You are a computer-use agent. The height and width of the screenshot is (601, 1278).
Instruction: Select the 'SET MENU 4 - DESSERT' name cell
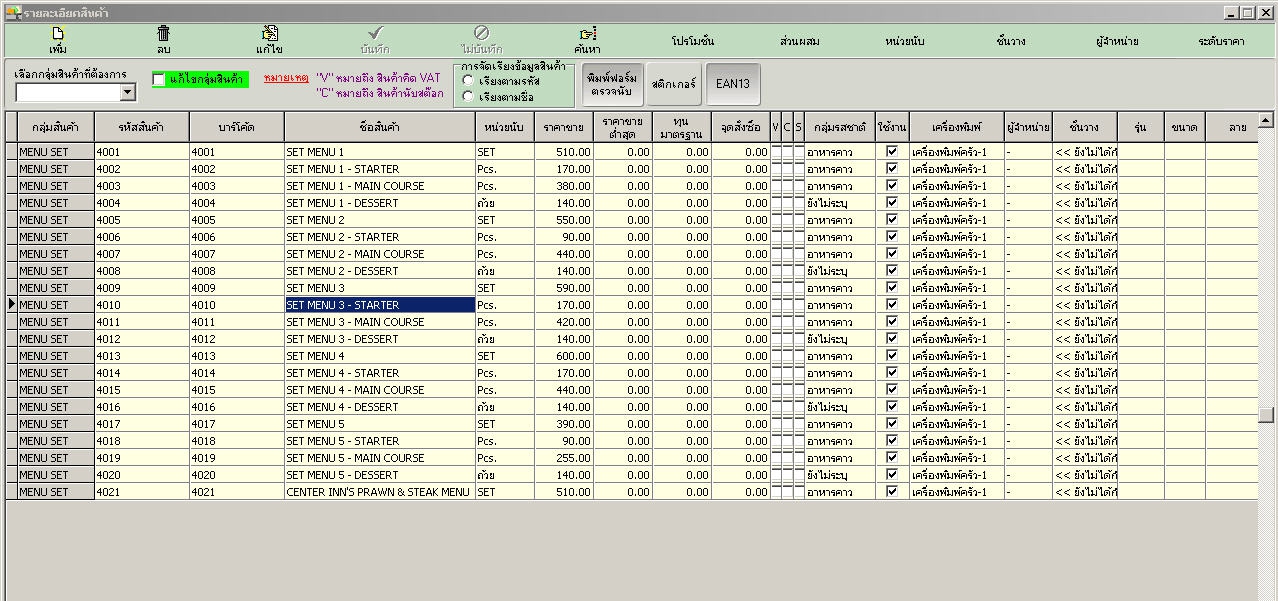[x=380, y=407]
